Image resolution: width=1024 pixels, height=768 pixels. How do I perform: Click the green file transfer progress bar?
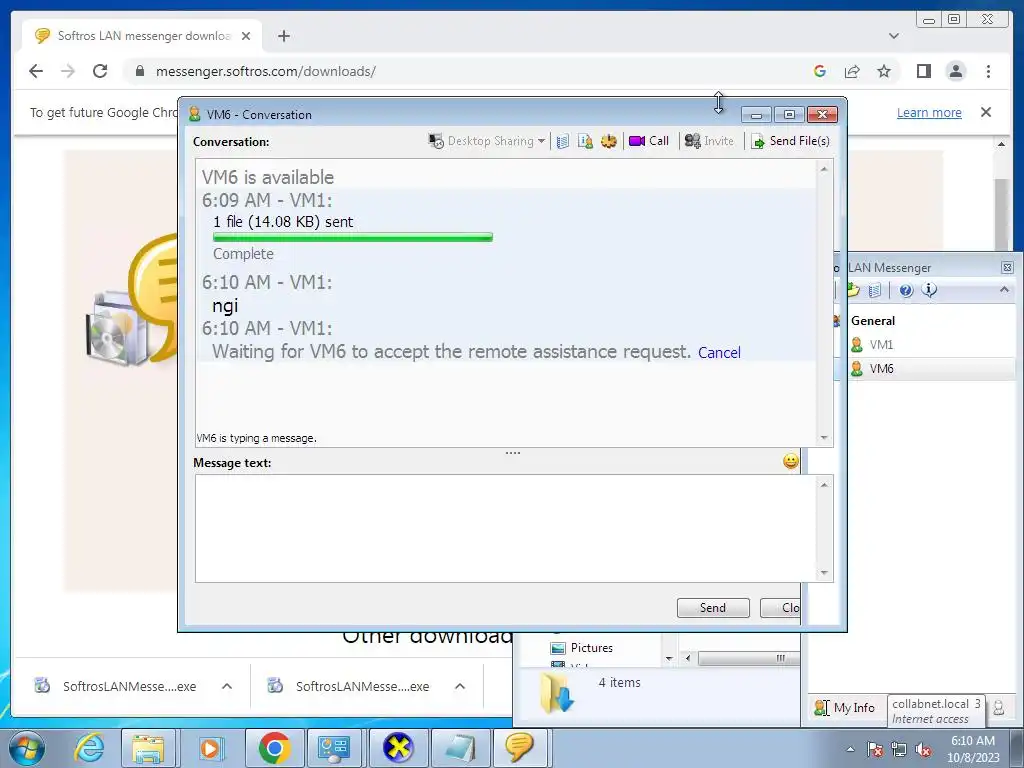click(x=353, y=238)
